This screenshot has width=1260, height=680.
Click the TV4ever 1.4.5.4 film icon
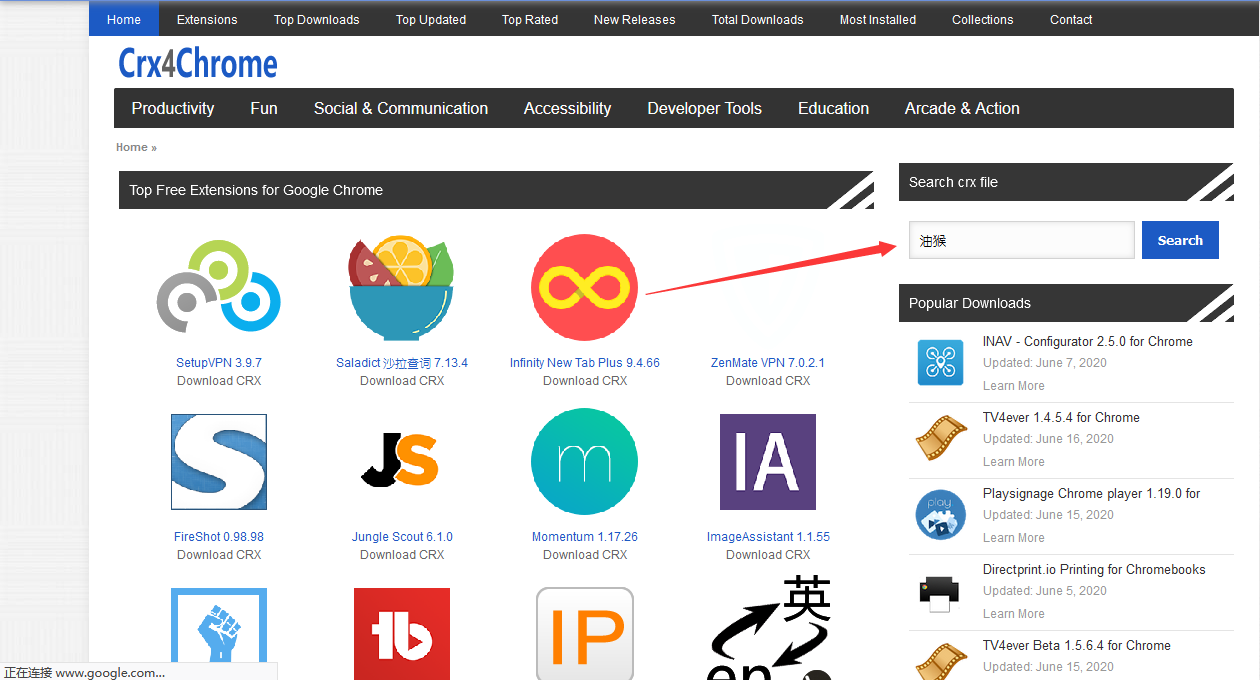coord(940,438)
